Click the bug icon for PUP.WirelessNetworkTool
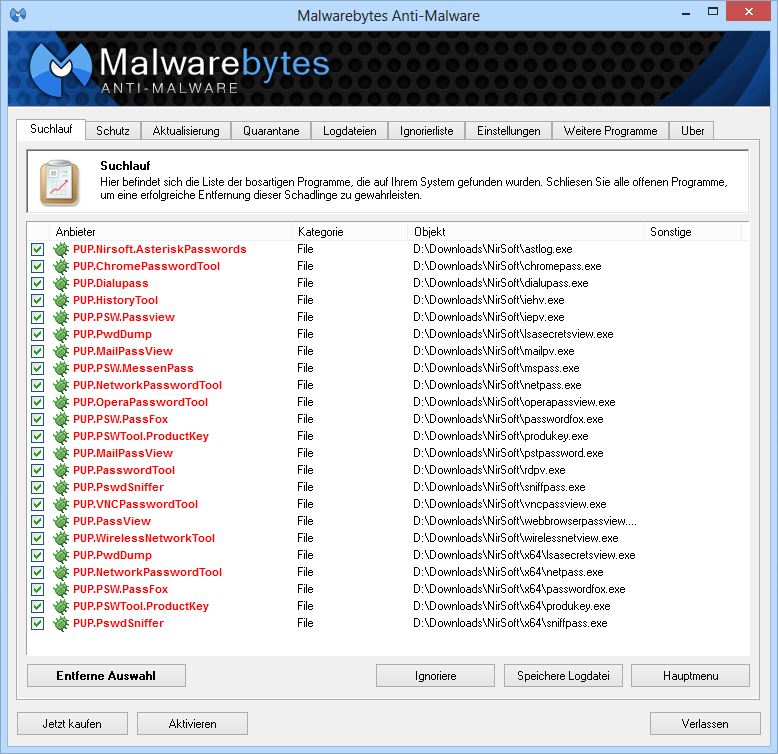The image size is (778, 754). [61, 538]
